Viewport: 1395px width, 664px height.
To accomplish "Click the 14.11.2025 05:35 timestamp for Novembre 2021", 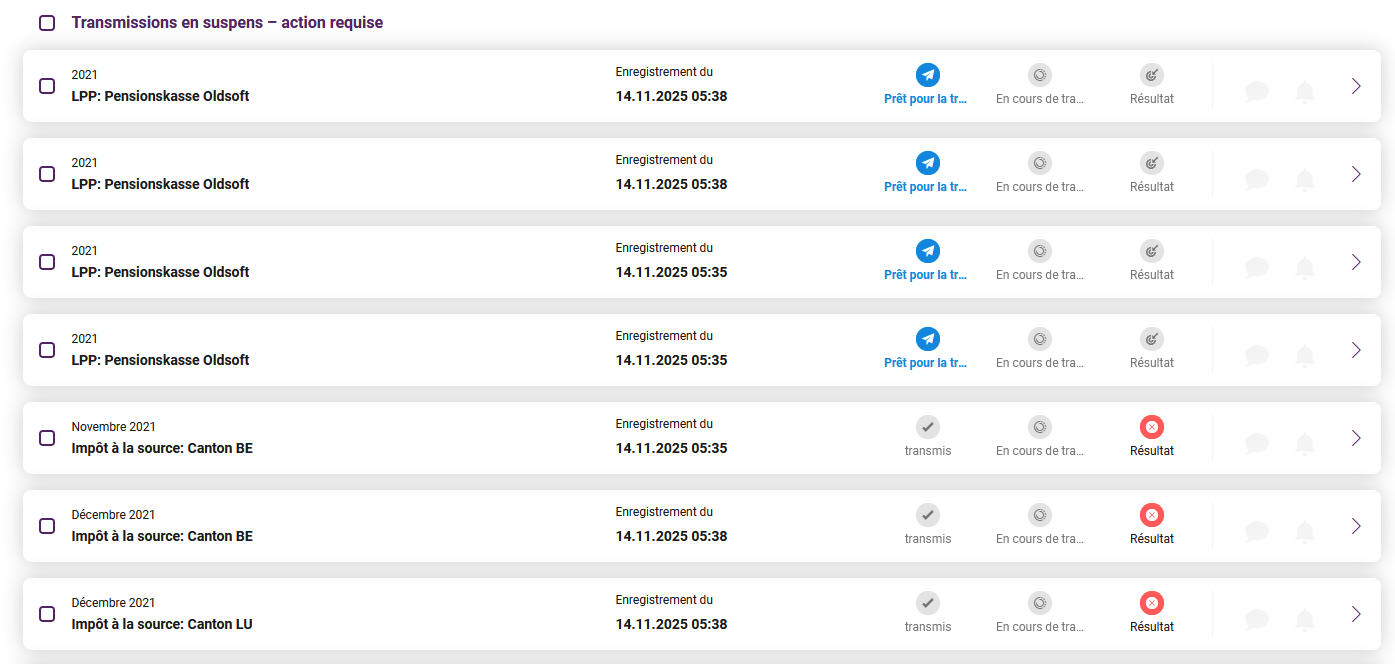I will (x=671, y=448).
